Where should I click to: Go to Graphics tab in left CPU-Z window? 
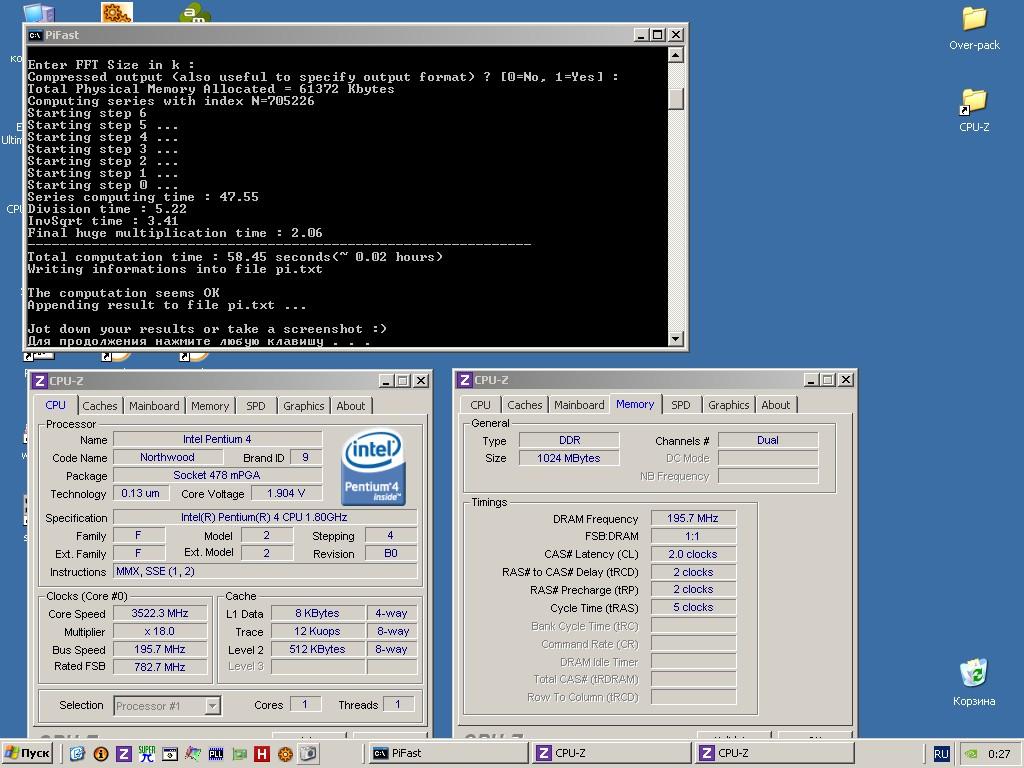304,406
